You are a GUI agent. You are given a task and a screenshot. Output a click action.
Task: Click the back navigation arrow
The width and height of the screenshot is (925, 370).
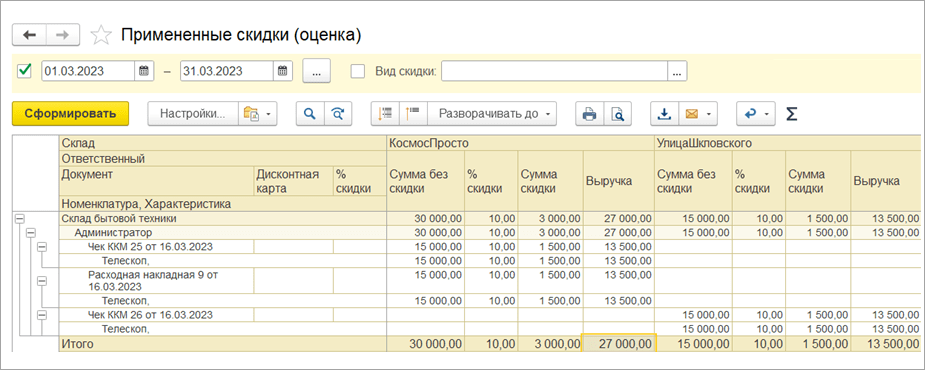pyautogui.click(x=29, y=35)
